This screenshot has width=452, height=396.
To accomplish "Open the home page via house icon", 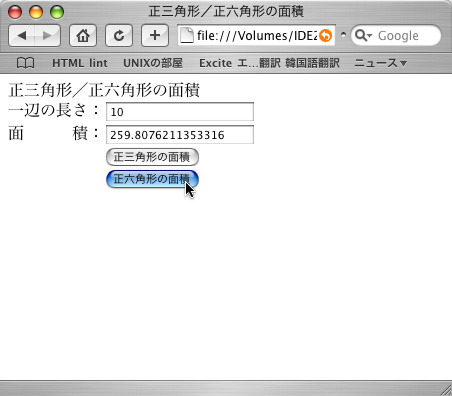I will 83,35.
